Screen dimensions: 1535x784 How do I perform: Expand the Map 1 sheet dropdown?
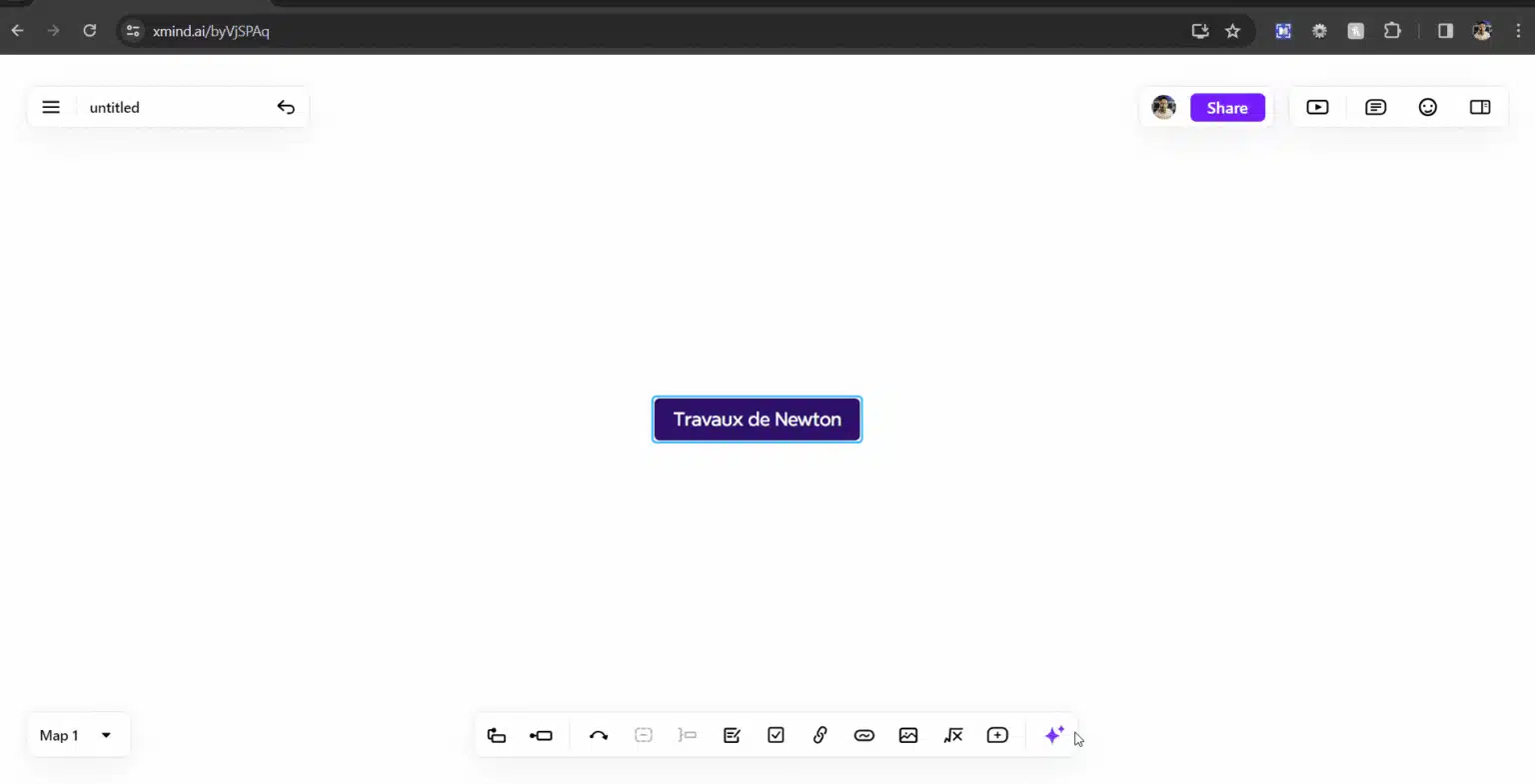[x=106, y=735]
